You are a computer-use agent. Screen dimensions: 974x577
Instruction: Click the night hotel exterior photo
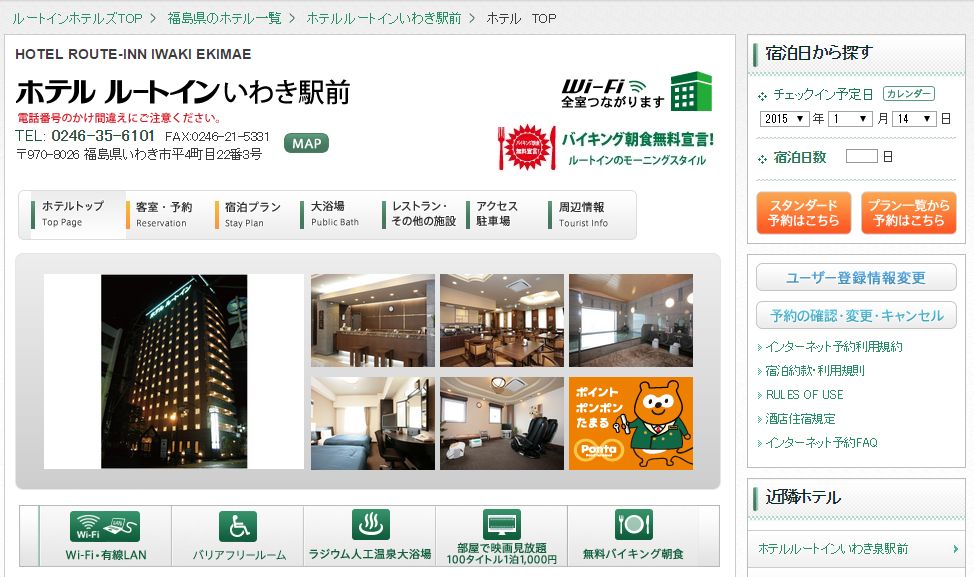point(174,371)
